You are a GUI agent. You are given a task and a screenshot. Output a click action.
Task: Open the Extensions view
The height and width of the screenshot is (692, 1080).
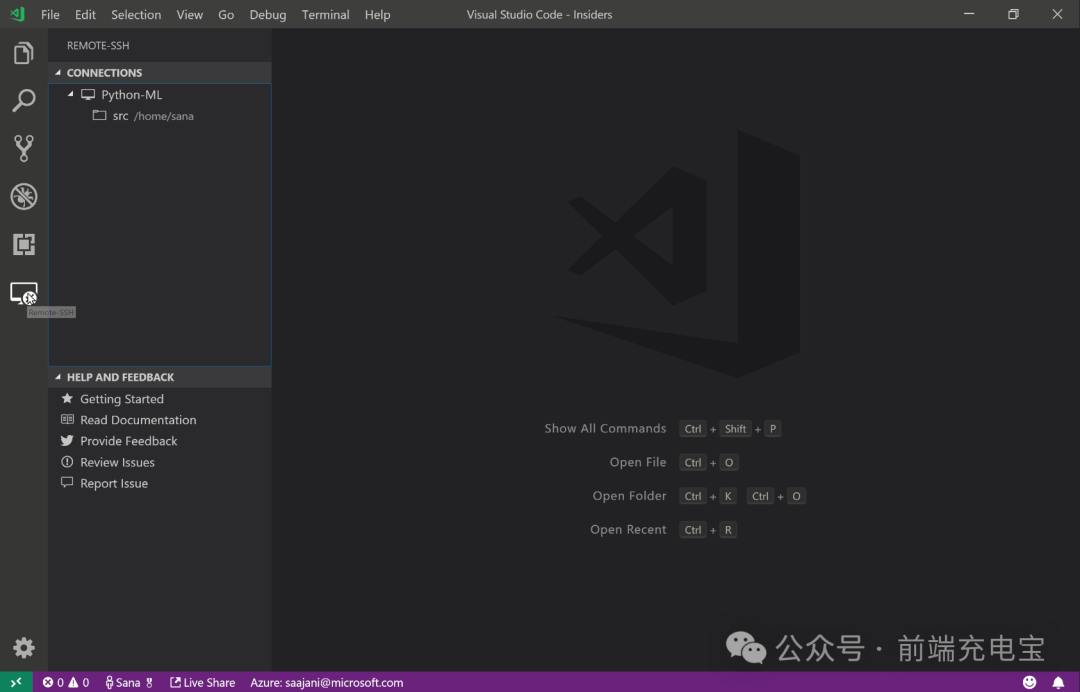[23, 244]
